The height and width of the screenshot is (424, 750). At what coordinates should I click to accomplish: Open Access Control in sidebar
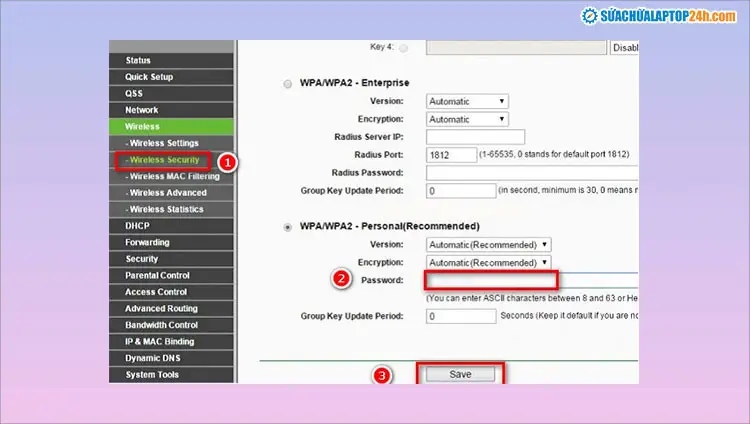click(171, 291)
